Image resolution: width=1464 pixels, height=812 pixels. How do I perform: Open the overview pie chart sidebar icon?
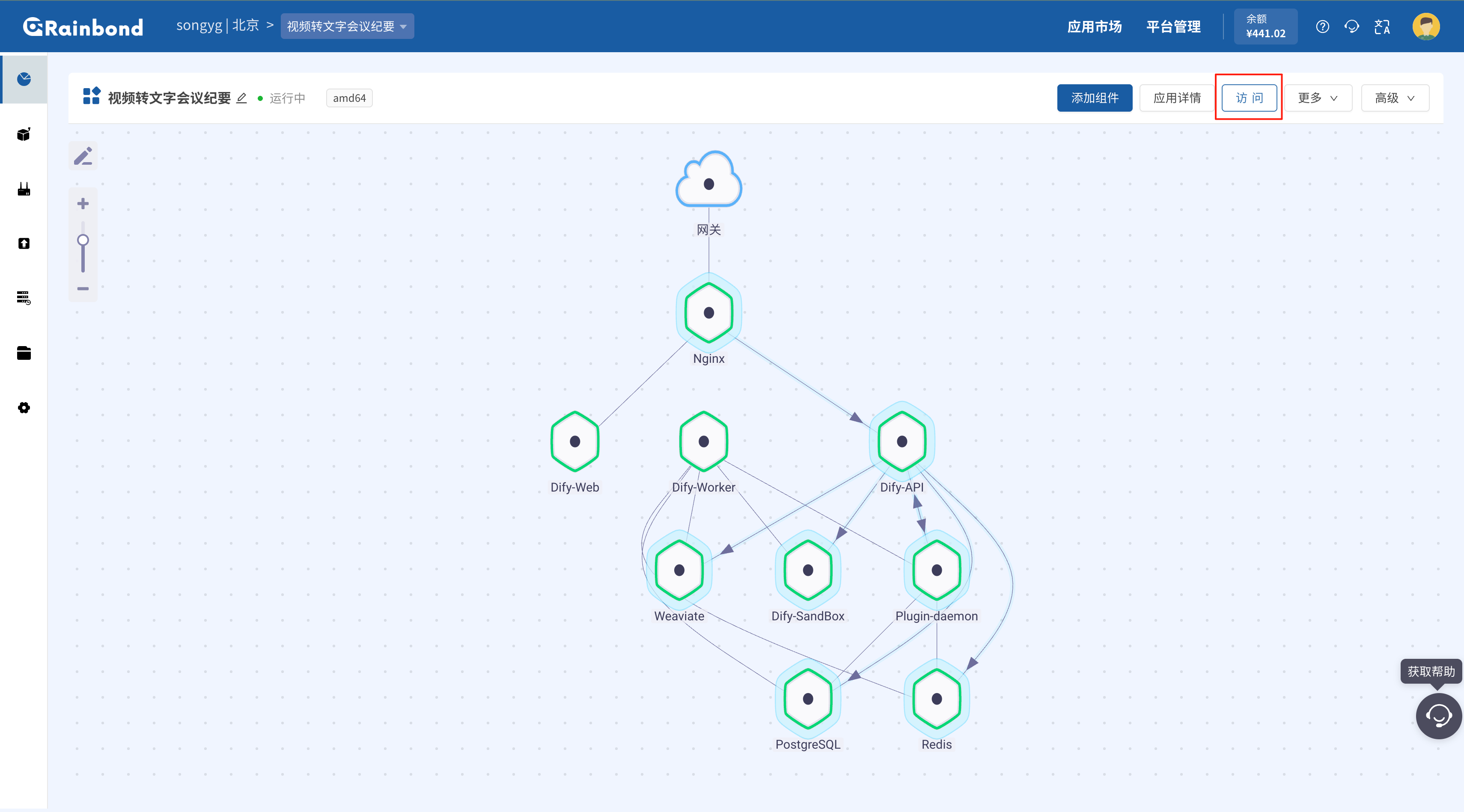[x=24, y=79]
